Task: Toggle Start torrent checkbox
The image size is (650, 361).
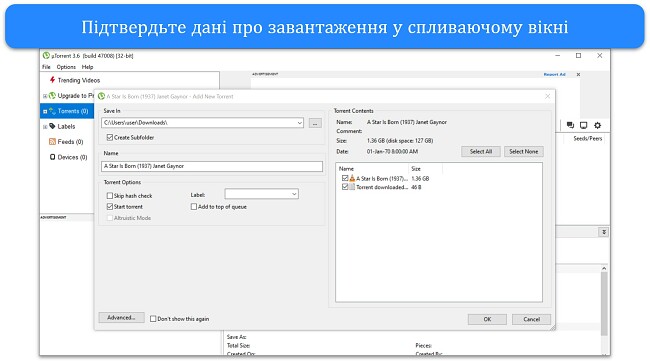Action: (x=110, y=206)
